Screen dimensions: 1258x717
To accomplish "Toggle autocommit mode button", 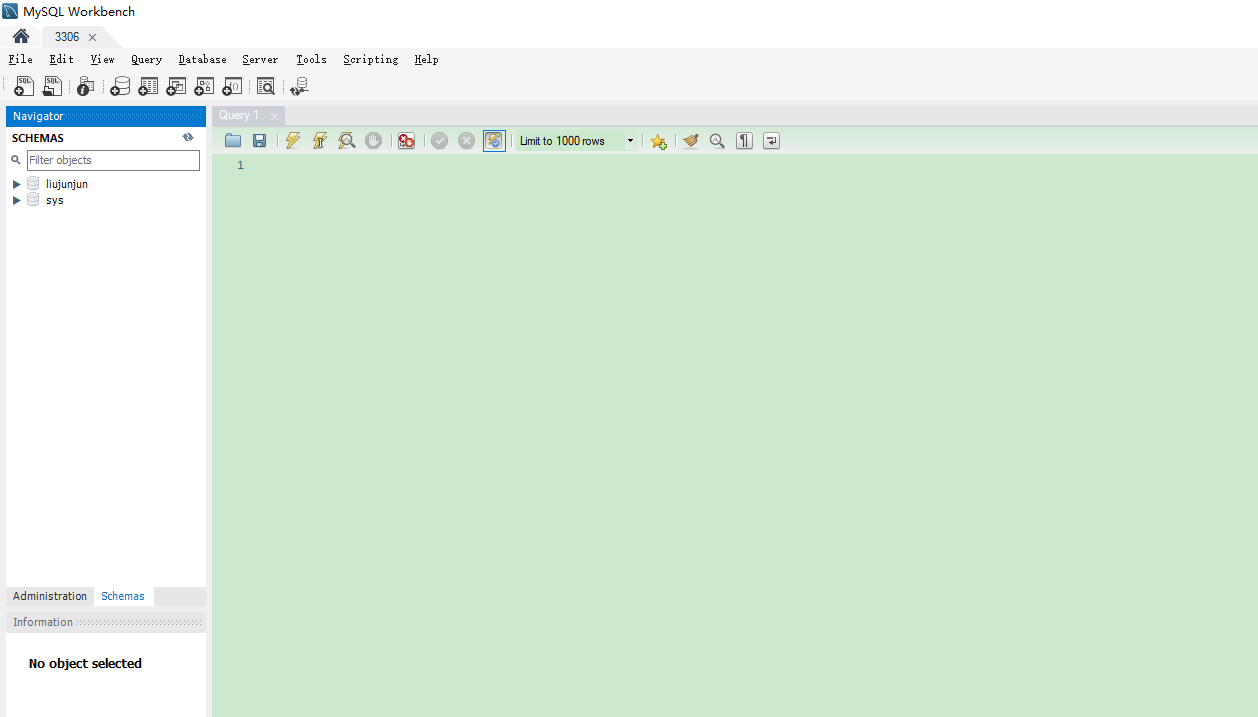I will (494, 141).
